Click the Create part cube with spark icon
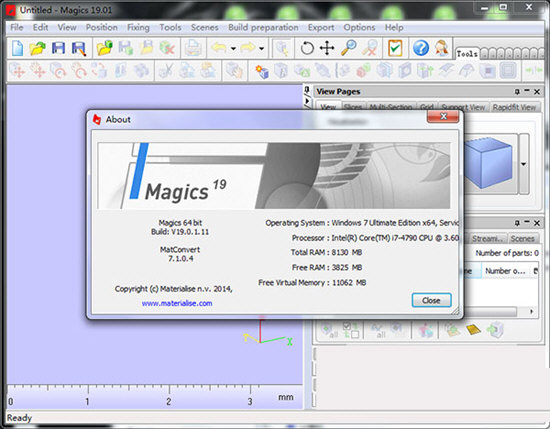This screenshot has width=550, height=429. click(x=262, y=71)
